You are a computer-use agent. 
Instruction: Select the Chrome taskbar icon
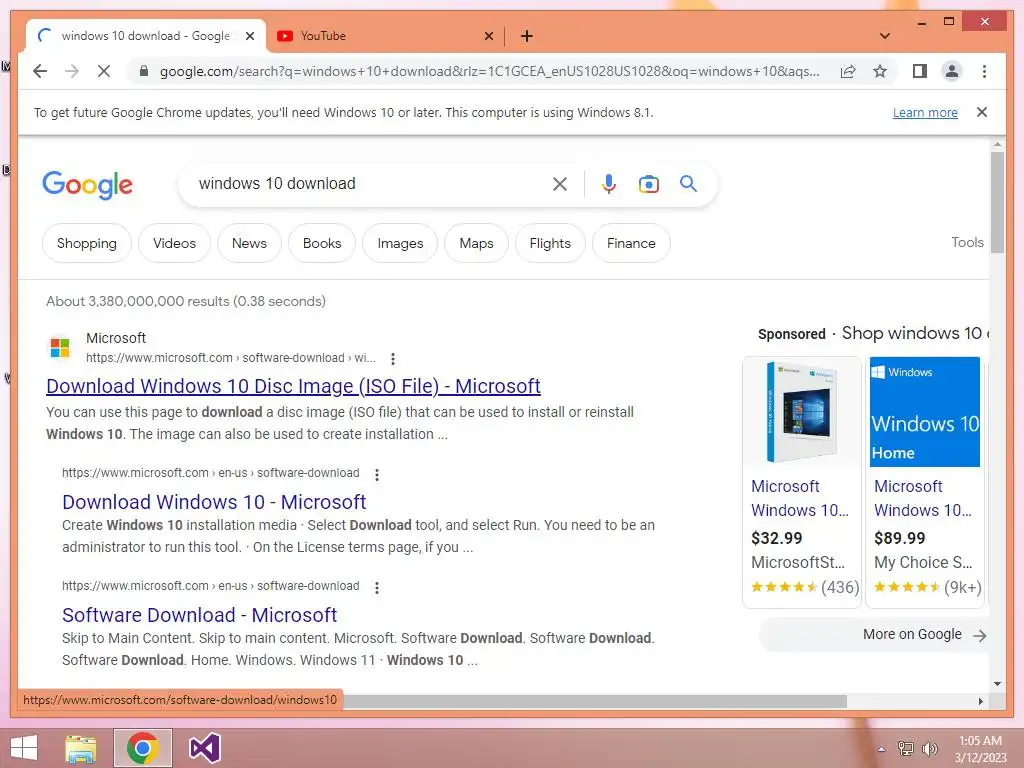pos(143,748)
